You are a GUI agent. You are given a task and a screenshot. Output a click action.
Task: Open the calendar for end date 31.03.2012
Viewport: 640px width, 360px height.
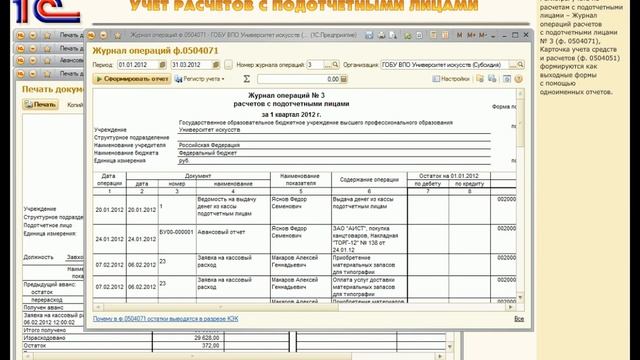(x=216, y=65)
